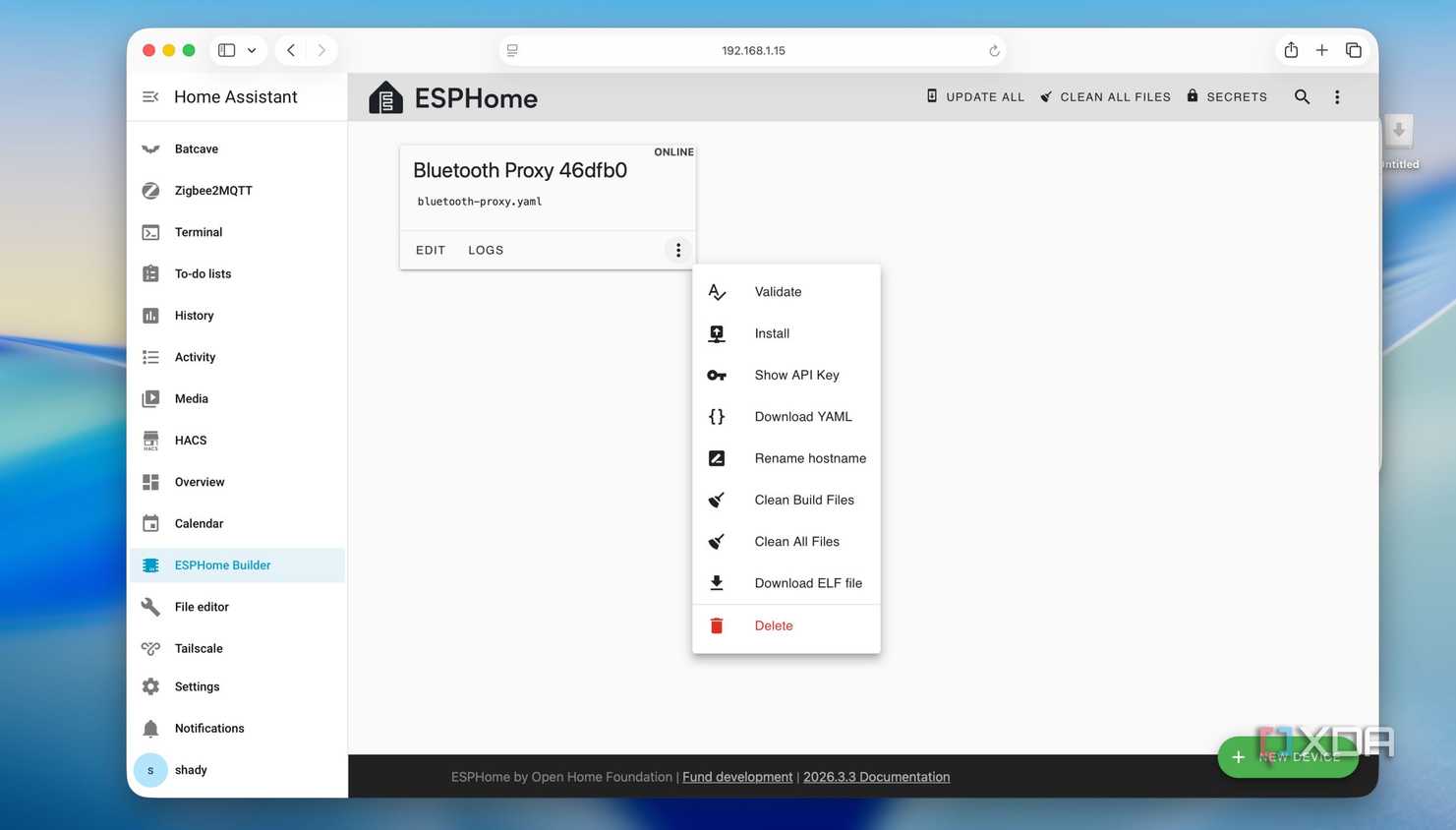
Task: Open the Notifications bell icon
Action: click(x=150, y=729)
